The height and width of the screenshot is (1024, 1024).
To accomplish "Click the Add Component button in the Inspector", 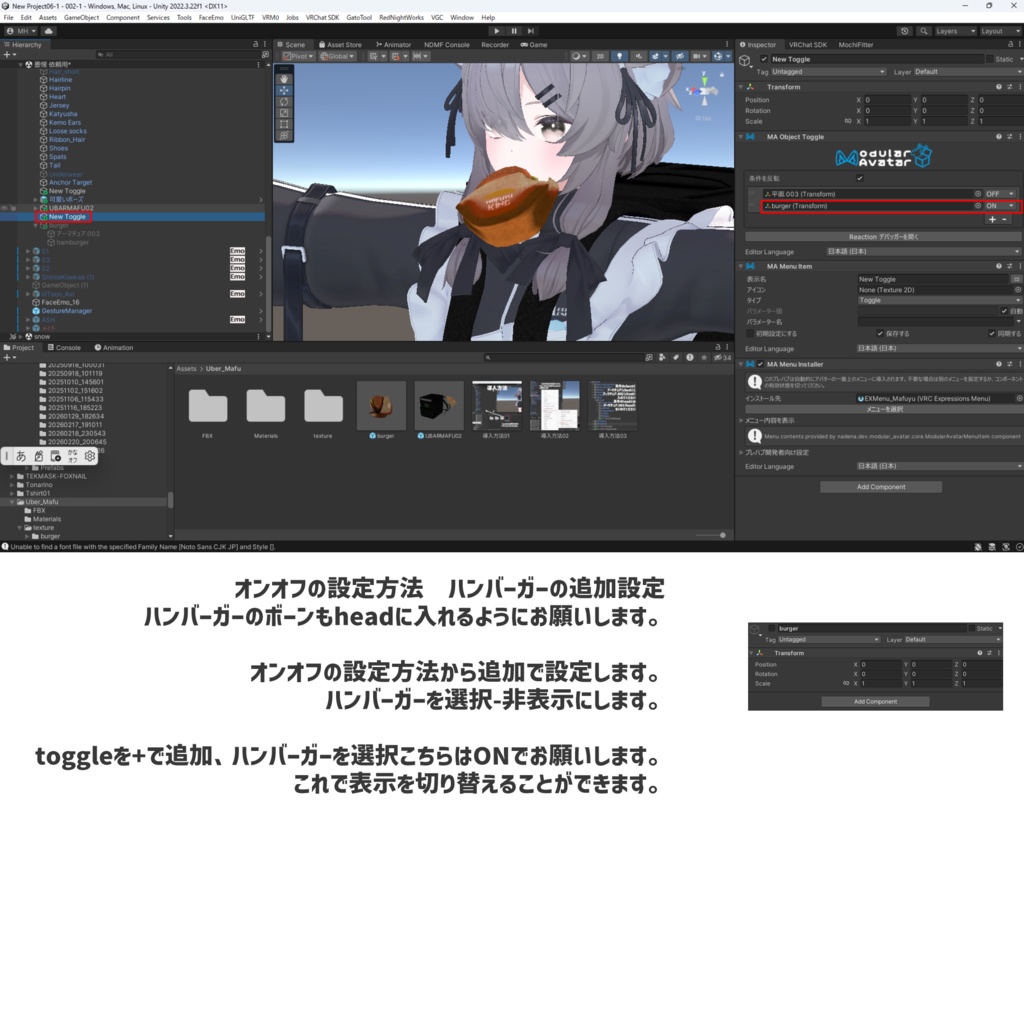I will point(880,485).
